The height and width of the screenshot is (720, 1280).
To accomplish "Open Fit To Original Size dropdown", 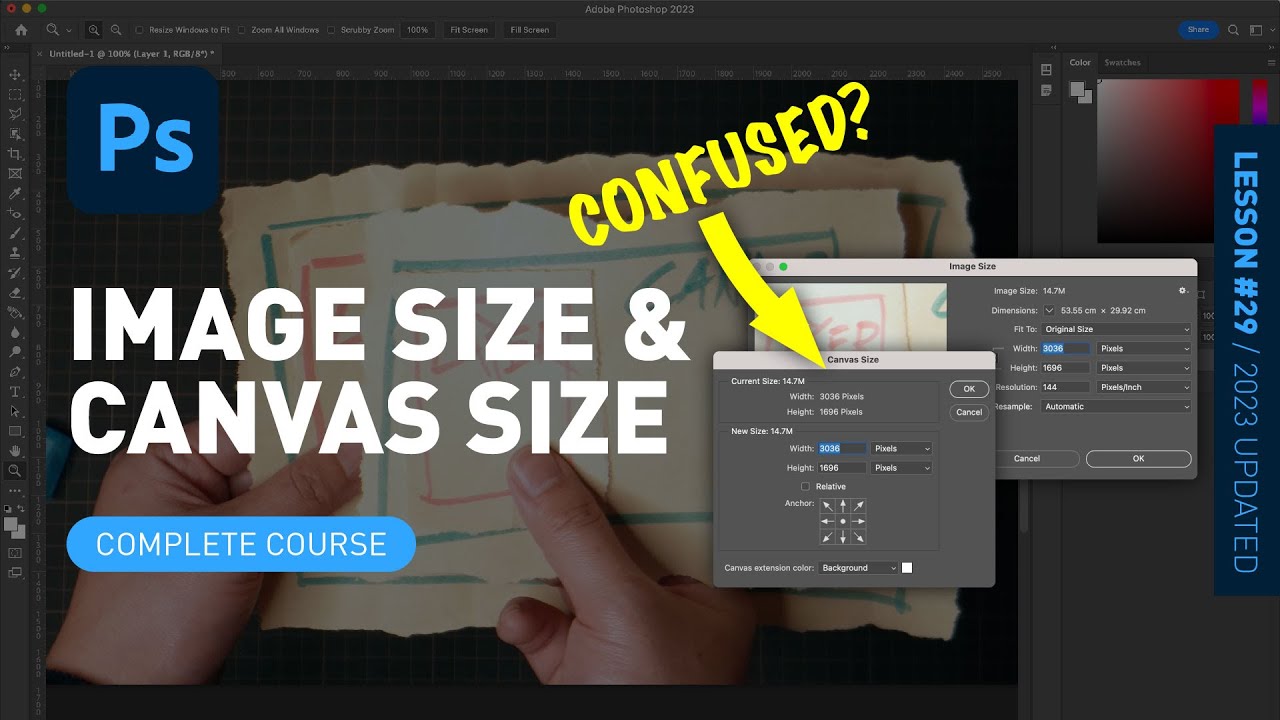I will (x=1116, y=329).
